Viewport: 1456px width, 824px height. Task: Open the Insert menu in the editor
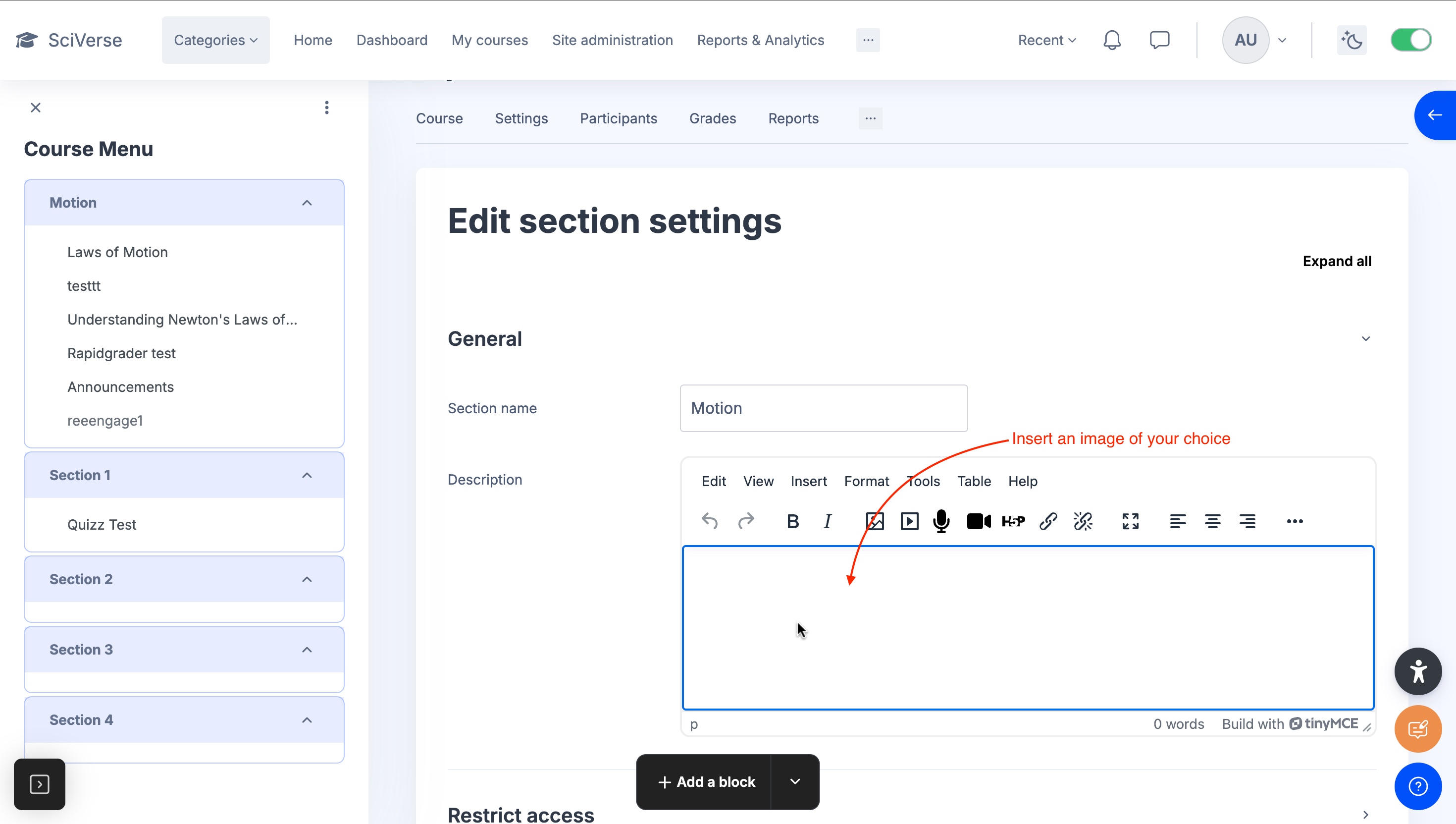pos(808,481)
